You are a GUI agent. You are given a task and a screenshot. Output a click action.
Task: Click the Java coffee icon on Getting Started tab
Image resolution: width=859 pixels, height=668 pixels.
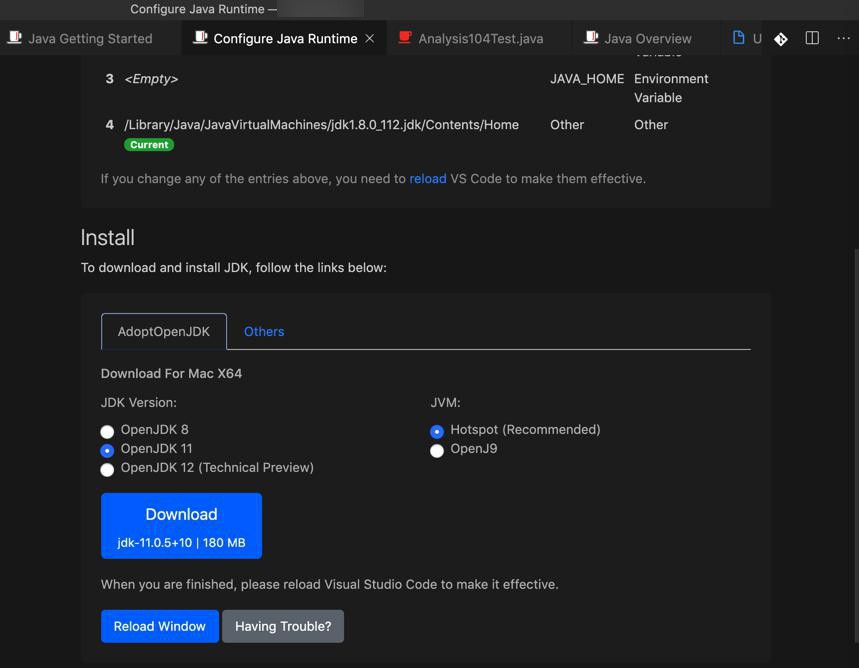click(x=15, y=37)
